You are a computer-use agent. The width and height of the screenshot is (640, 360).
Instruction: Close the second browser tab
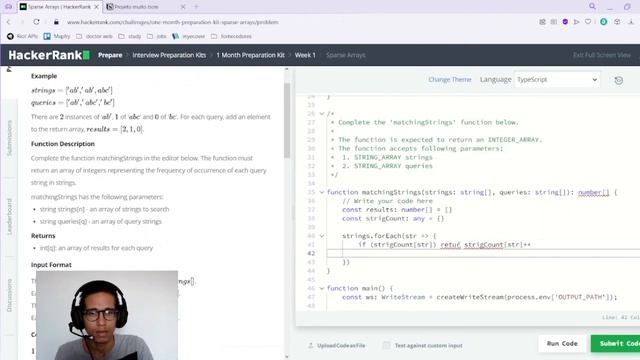183,7
